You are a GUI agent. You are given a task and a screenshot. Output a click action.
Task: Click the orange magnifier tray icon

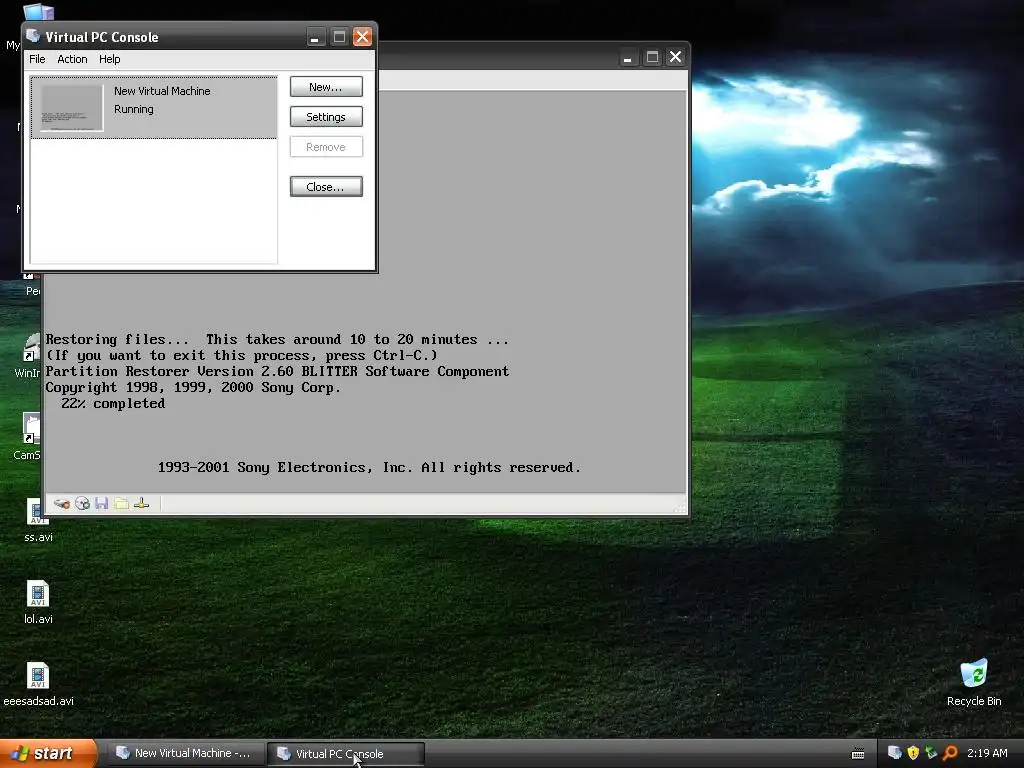tap(950, 753)
